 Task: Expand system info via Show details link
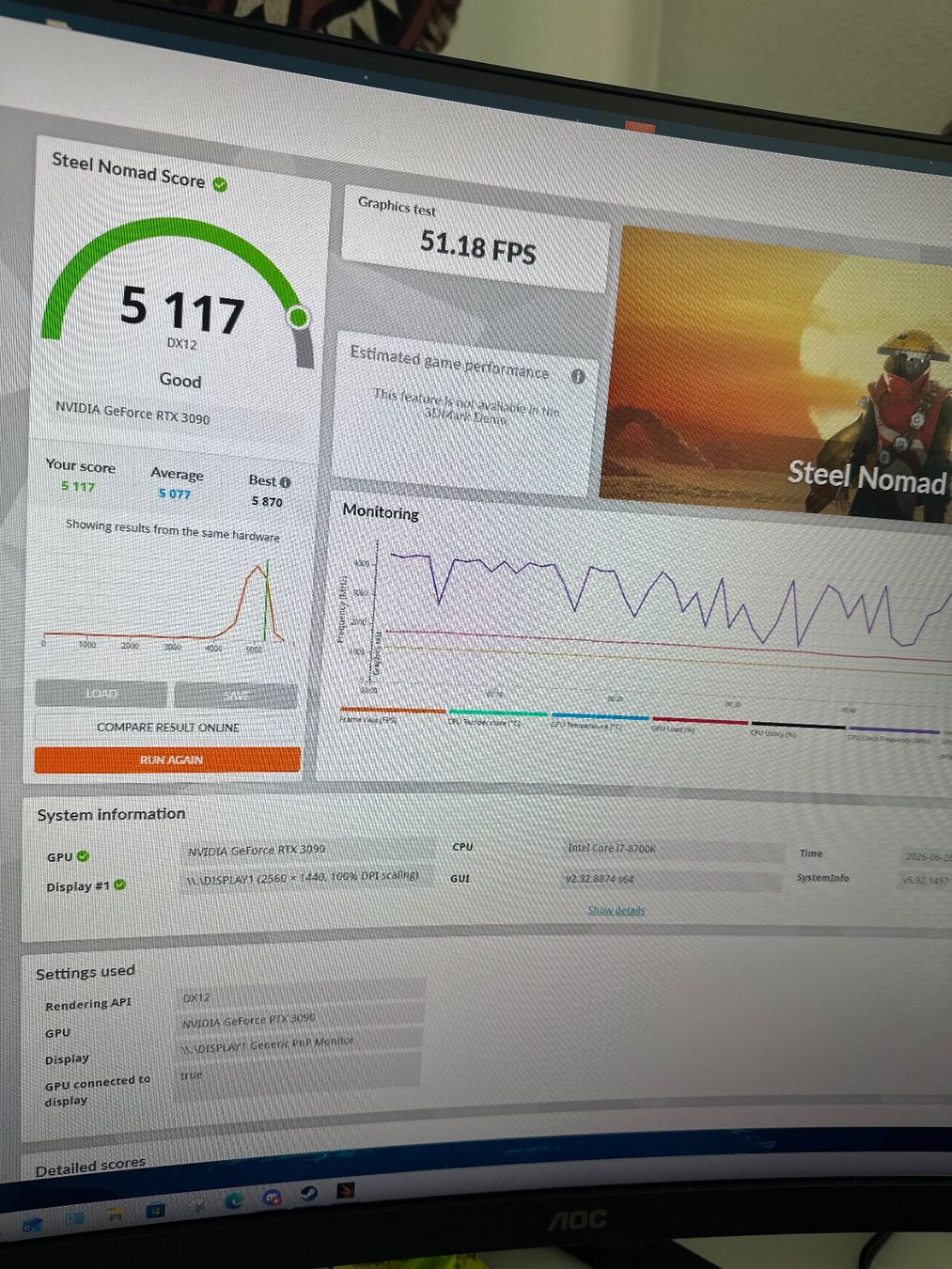coord(616,910)
